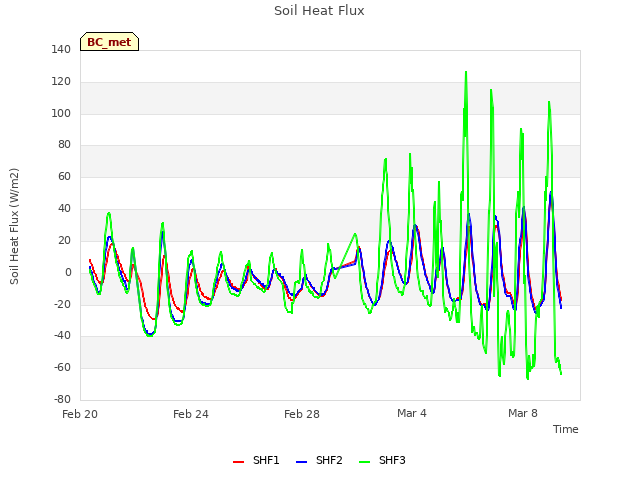This screenshot has height=480, width=640.
Task: Click the Feb 28 x-axis label
Action: click(x=302, y=414)
